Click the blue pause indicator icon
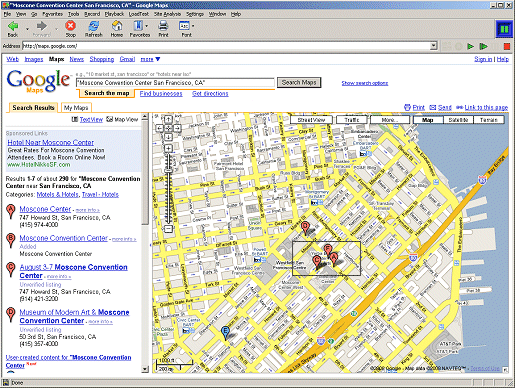 point(504,29)
